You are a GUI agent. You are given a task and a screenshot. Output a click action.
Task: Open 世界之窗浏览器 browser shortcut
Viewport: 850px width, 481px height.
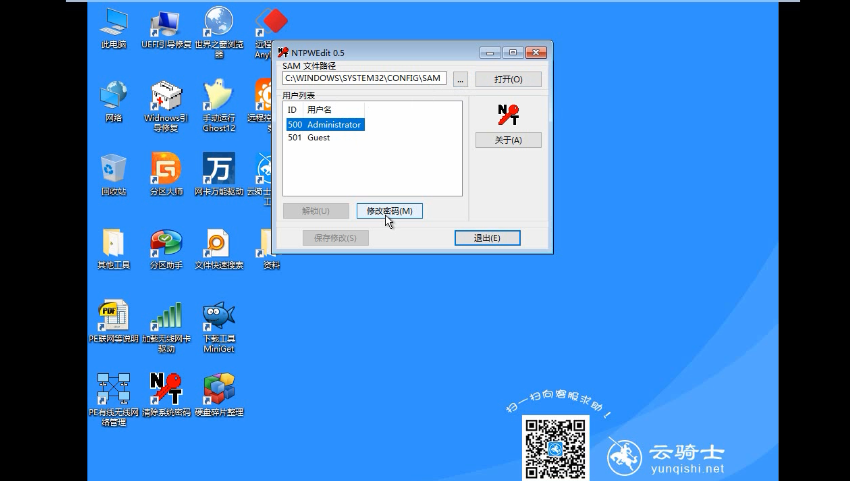219,33
